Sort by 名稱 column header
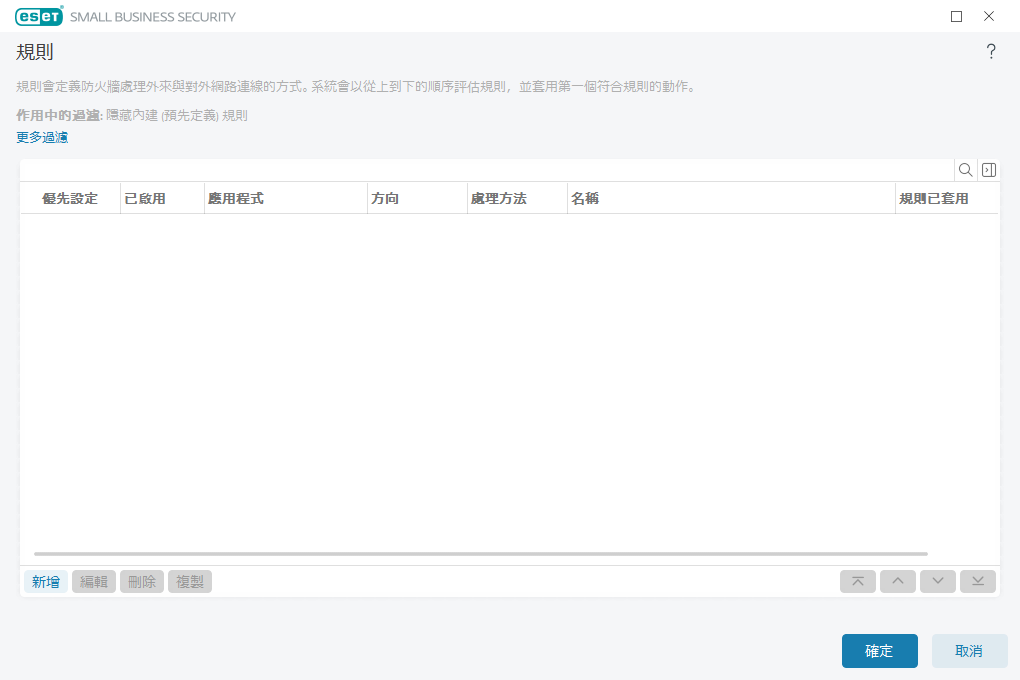Screen dimensions: 1020x680 (x=731, y=198)
